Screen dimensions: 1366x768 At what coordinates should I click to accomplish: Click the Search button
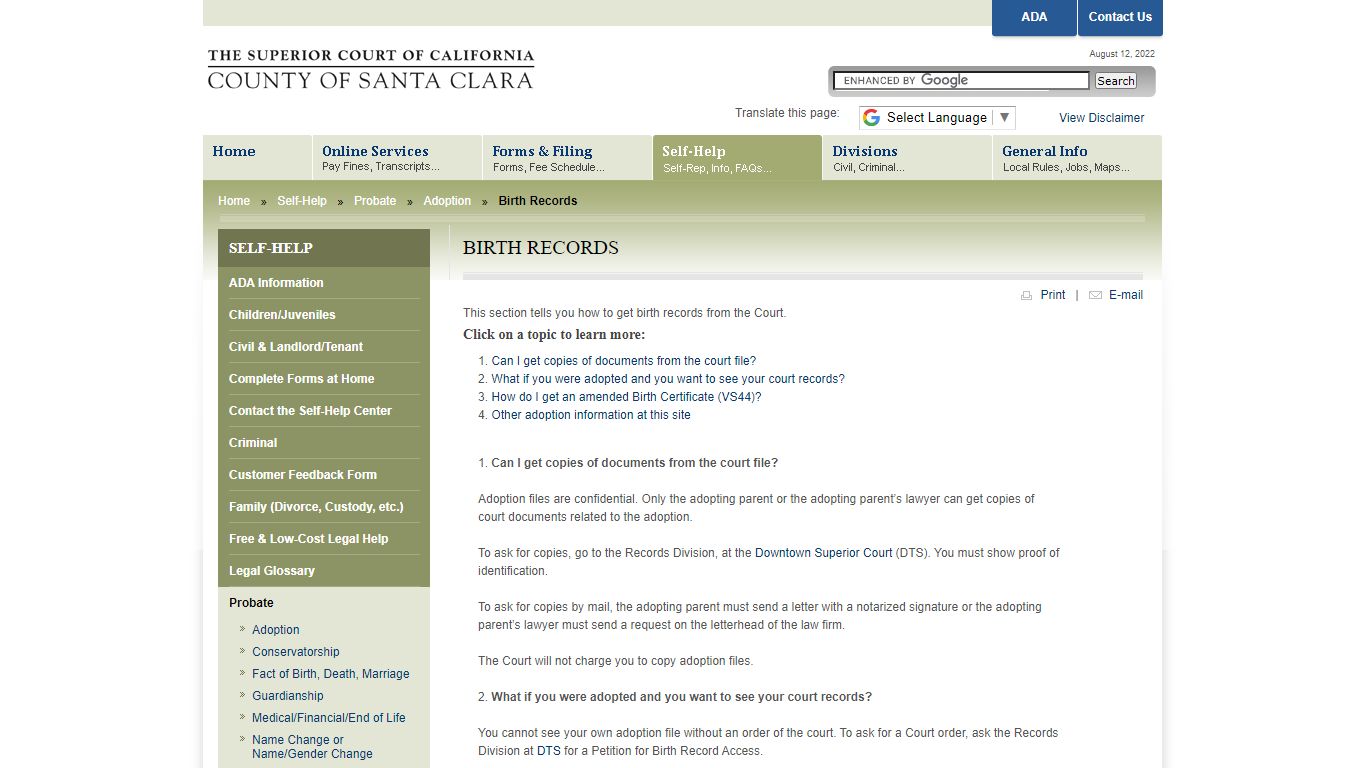point(1115,81)
